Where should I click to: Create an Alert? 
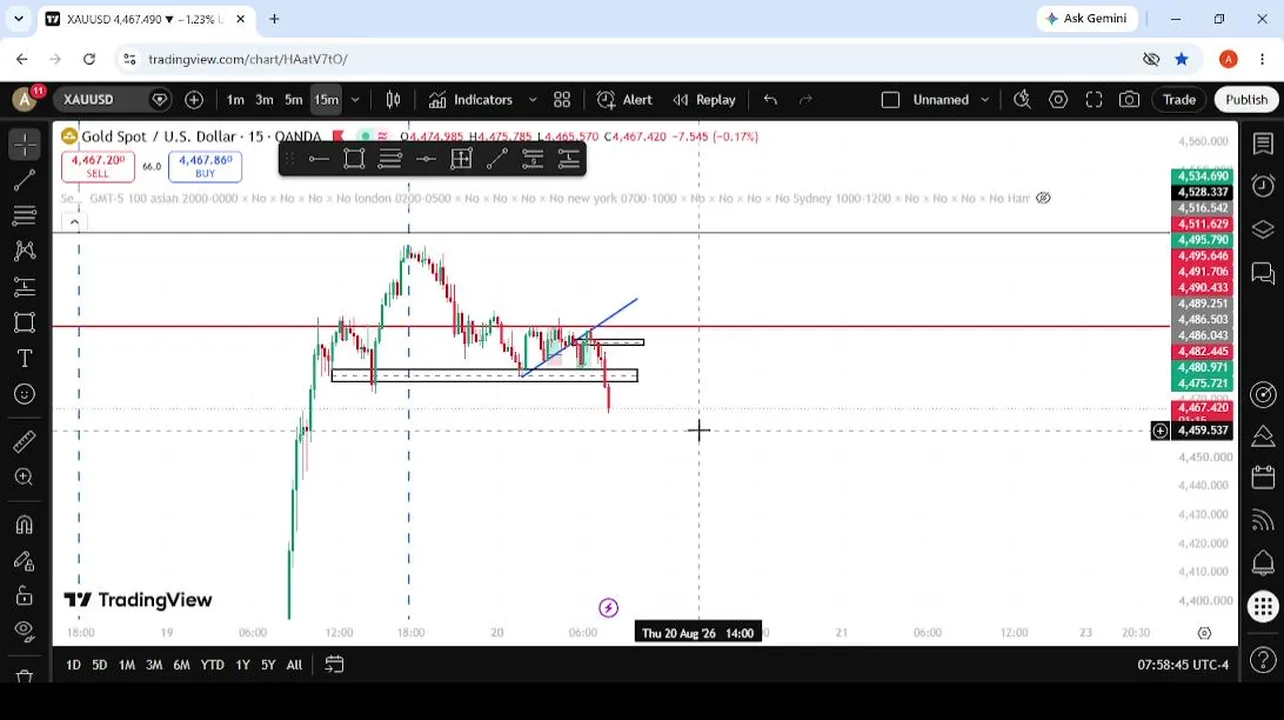pos(625,99)
